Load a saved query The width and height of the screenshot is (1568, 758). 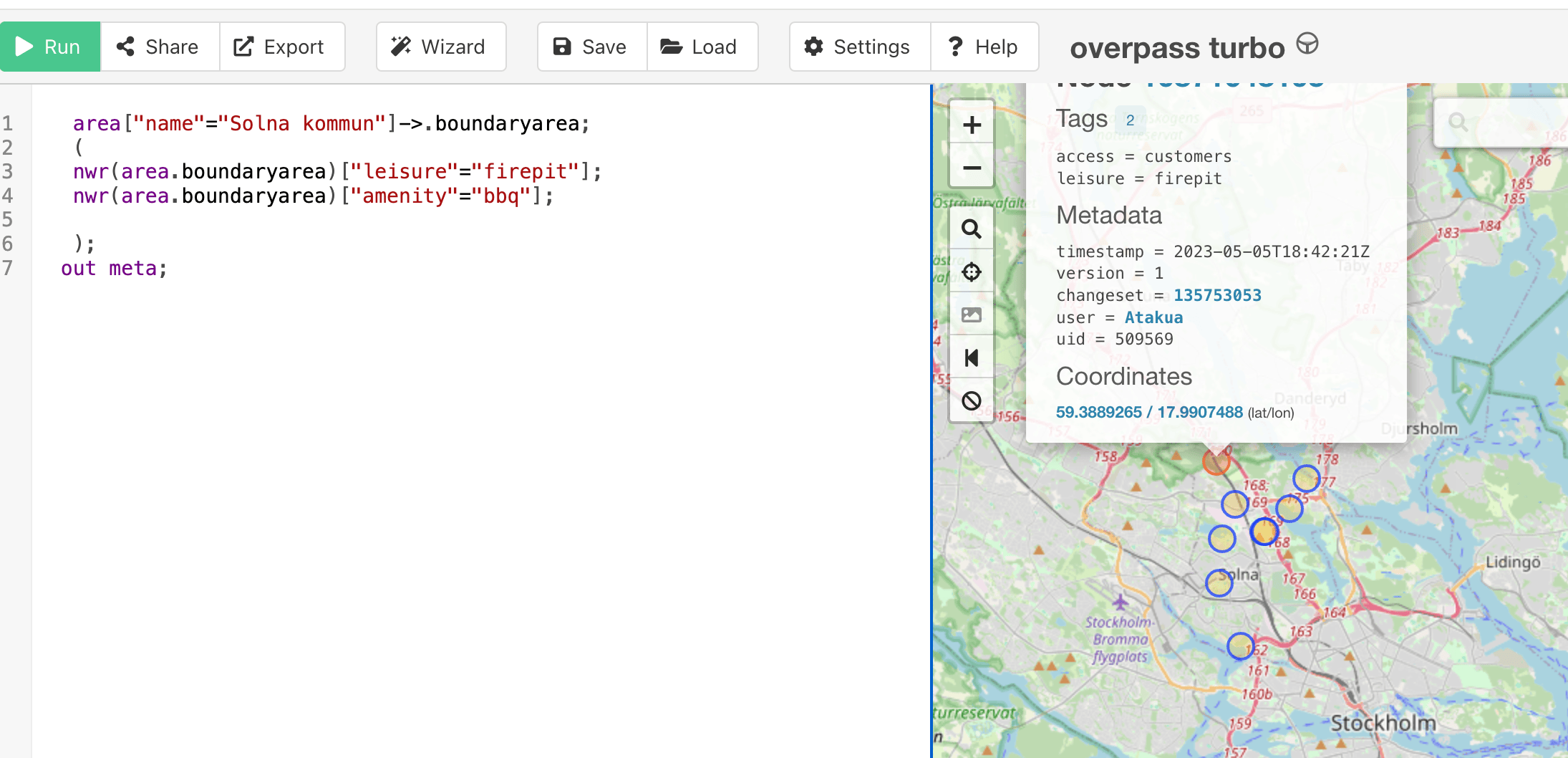(x=702, y=47)
